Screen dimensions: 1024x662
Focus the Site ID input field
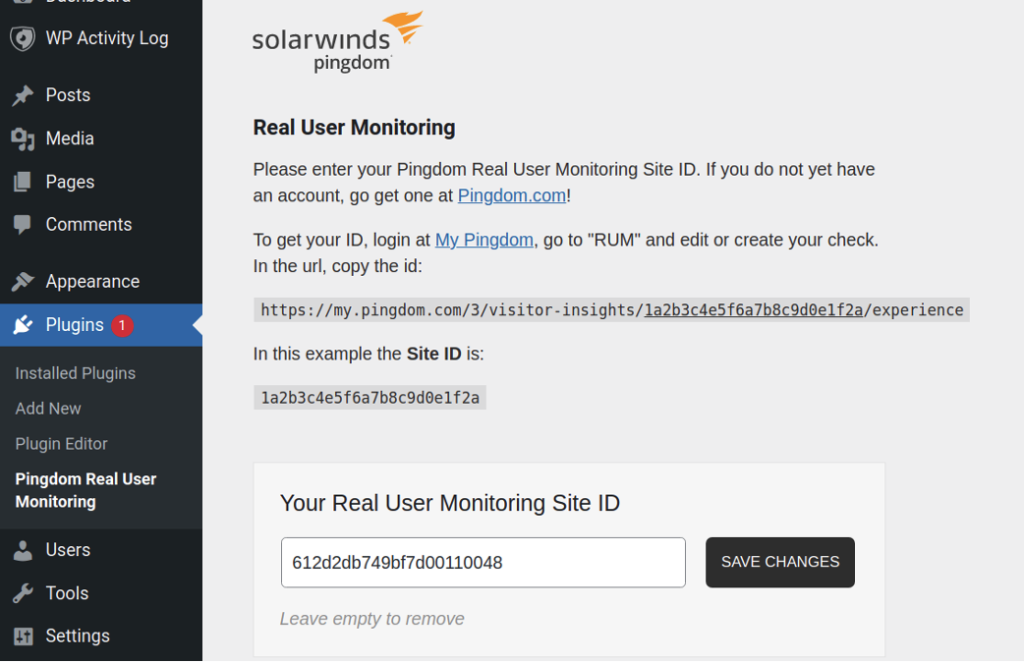point(483,563)
